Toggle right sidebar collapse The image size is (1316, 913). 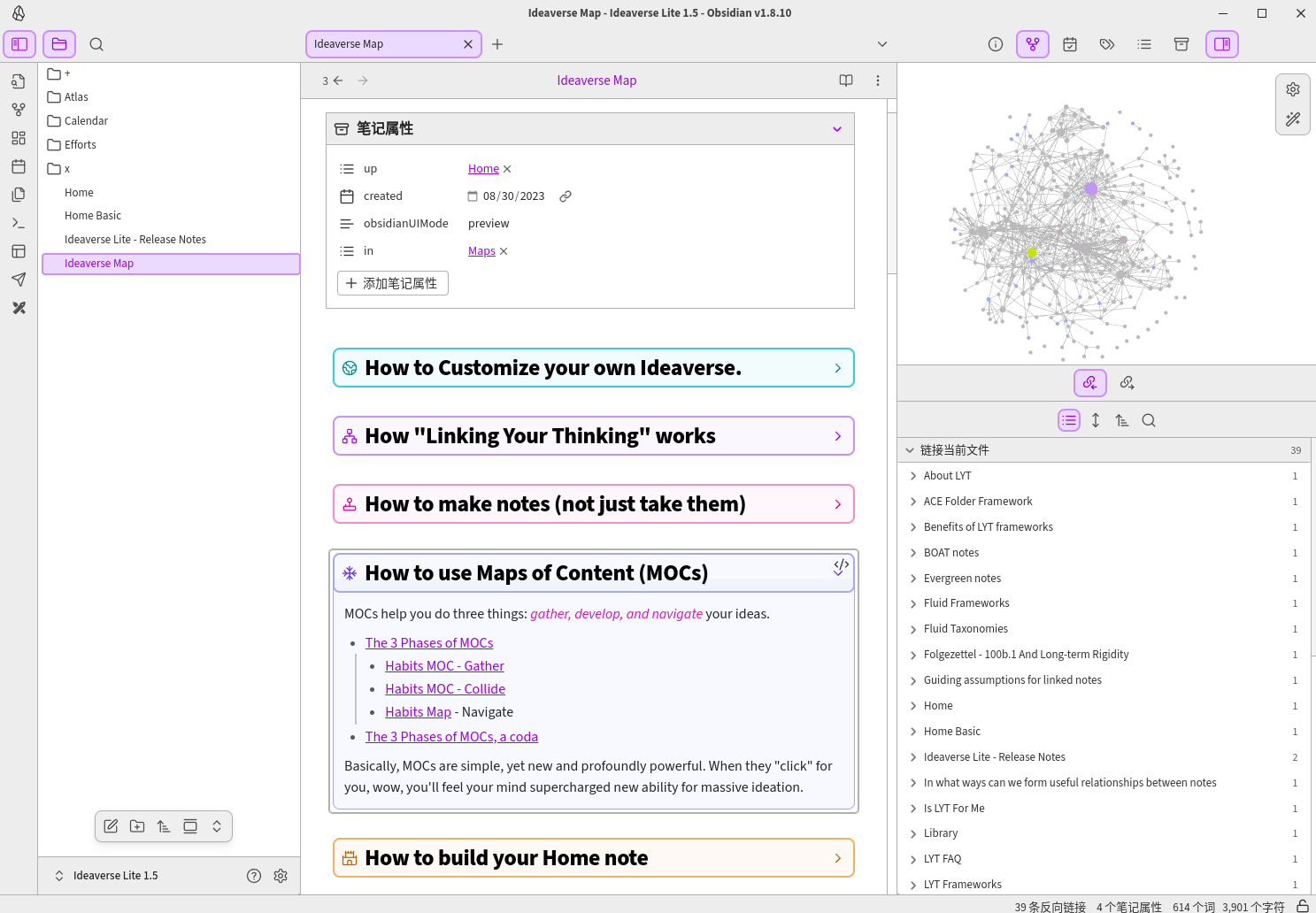coord(1222,44)
